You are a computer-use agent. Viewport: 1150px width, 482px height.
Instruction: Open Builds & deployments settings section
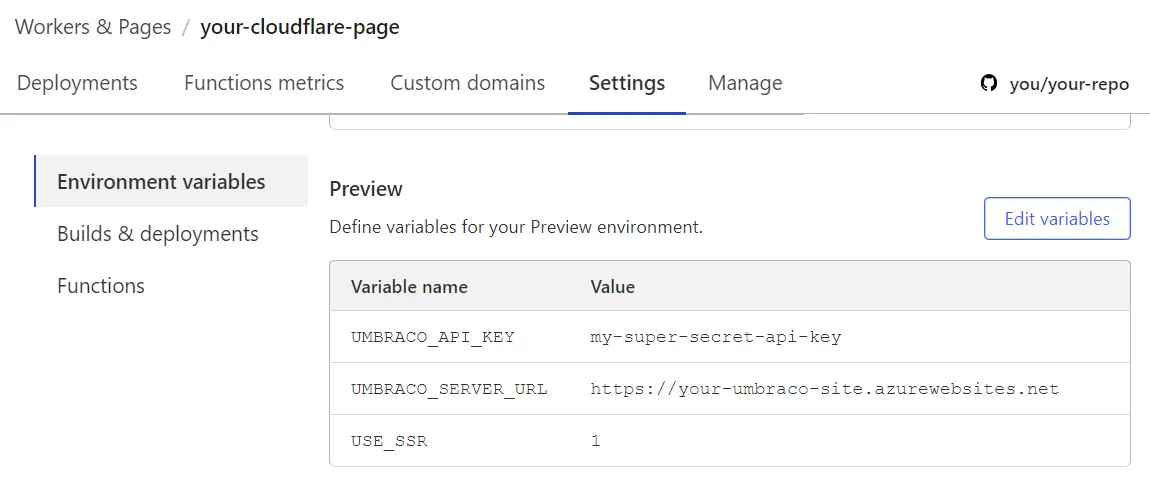pyautogui.click(x=158, y=234)
